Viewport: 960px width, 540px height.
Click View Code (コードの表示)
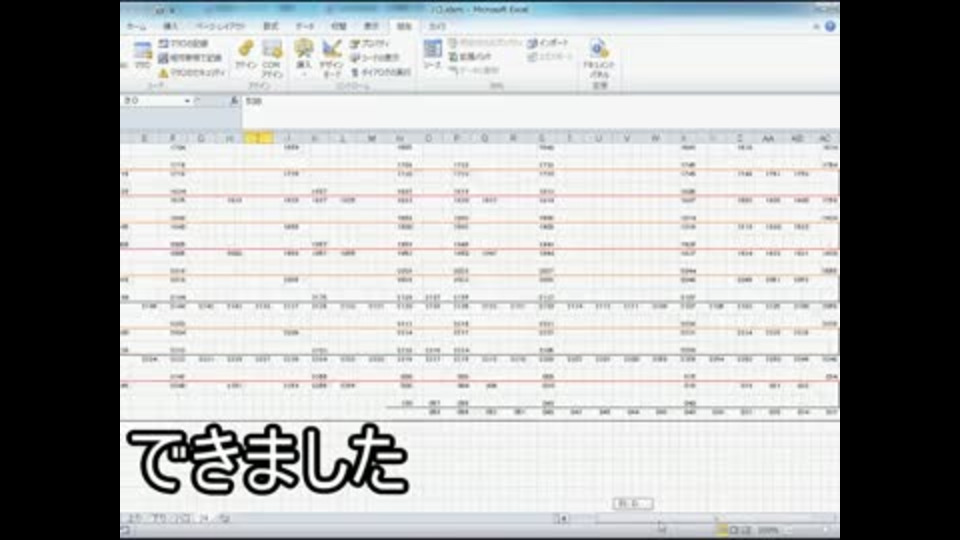click(x=375, y=58)
